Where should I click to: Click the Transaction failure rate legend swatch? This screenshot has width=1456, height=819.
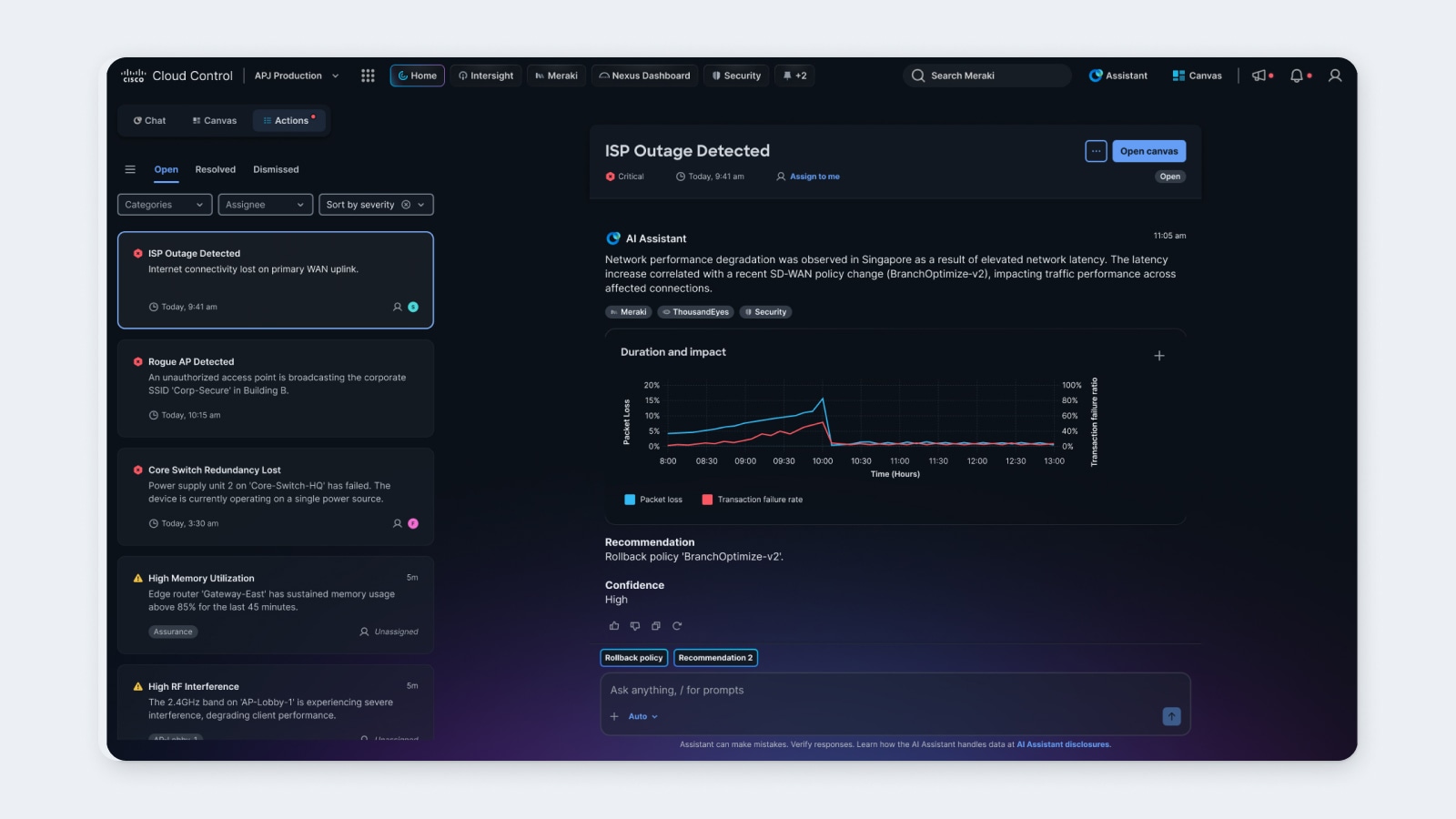(x=707, y=500)
